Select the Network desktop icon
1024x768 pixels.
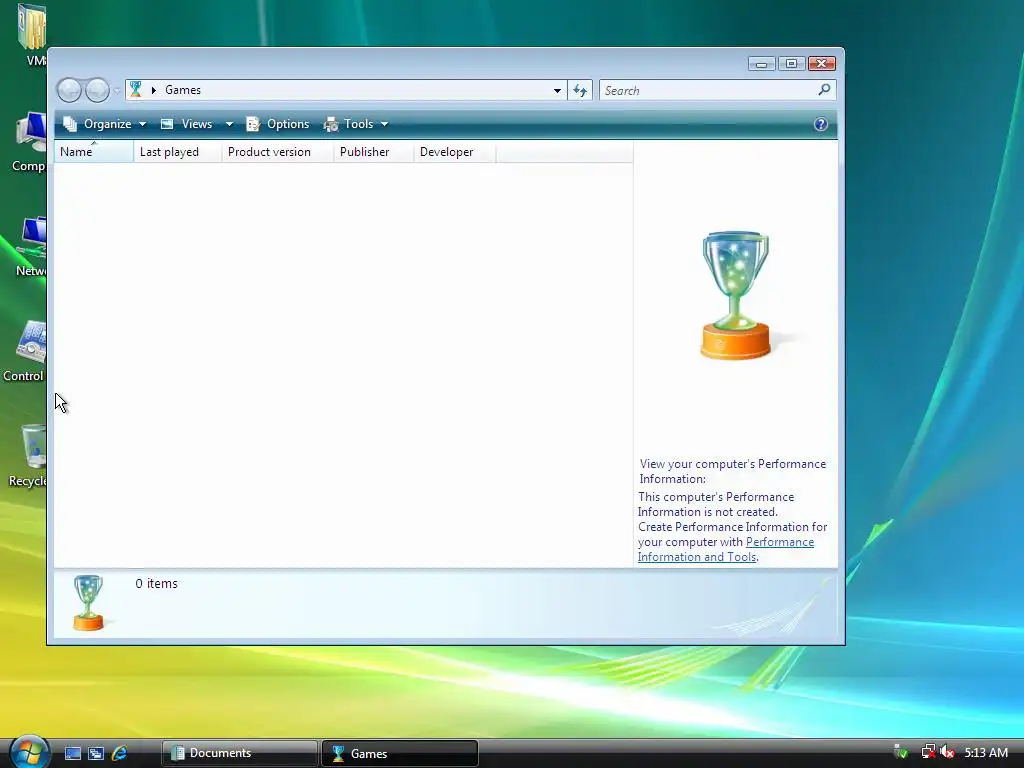(x=31, y=248)
